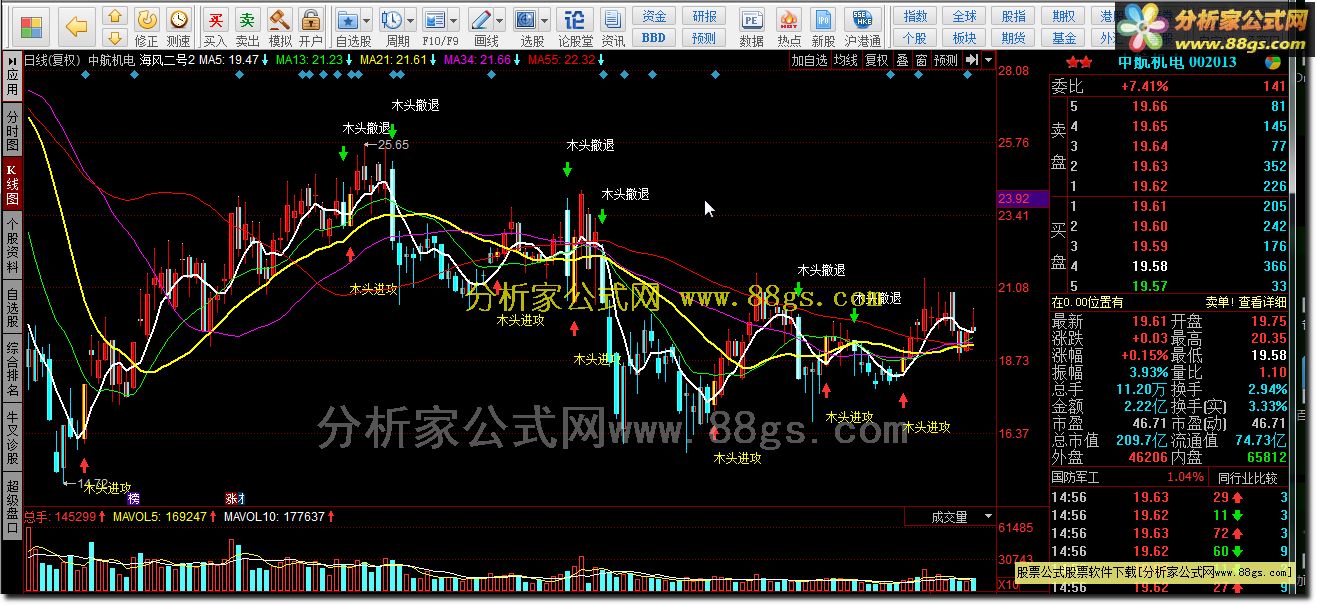
Task: Click the 研报 button
Action: (703, 16)
